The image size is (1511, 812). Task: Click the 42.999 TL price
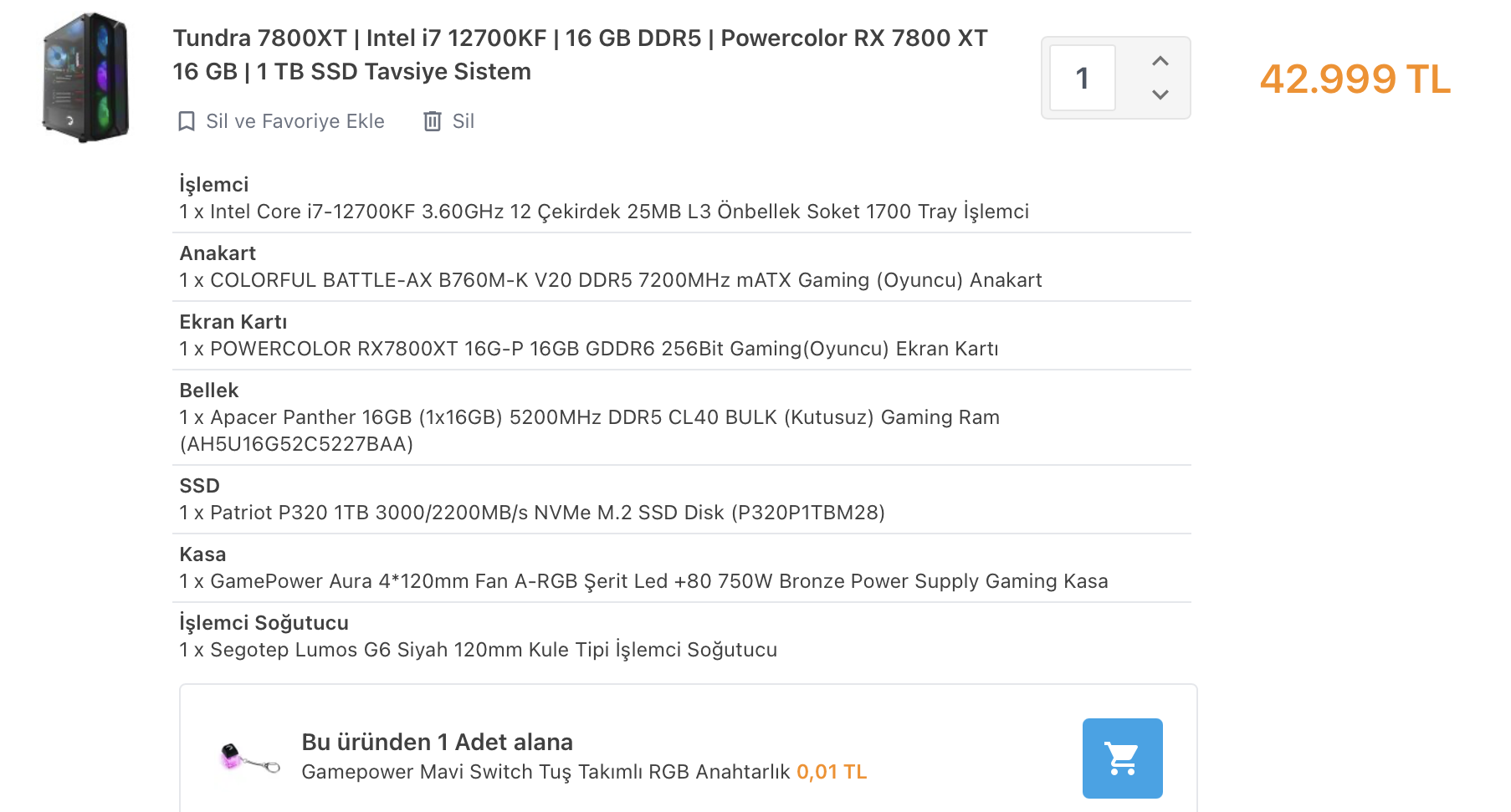pos(1355,79)
